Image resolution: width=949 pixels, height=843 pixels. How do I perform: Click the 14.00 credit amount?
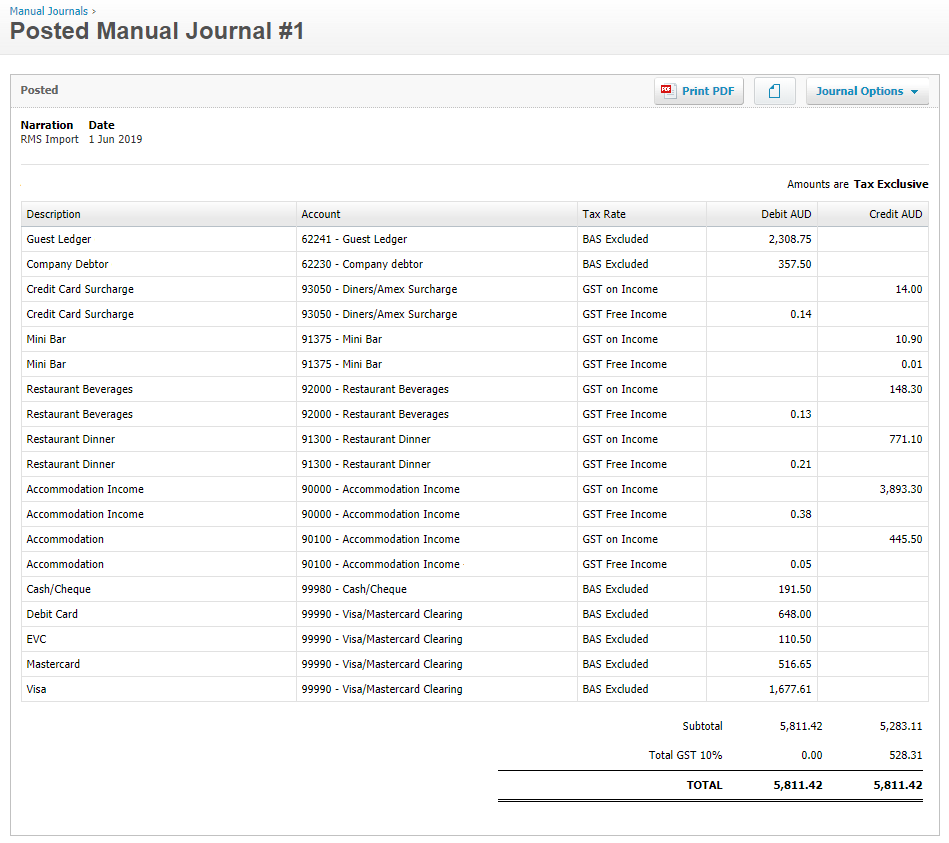tap(908, 289)
